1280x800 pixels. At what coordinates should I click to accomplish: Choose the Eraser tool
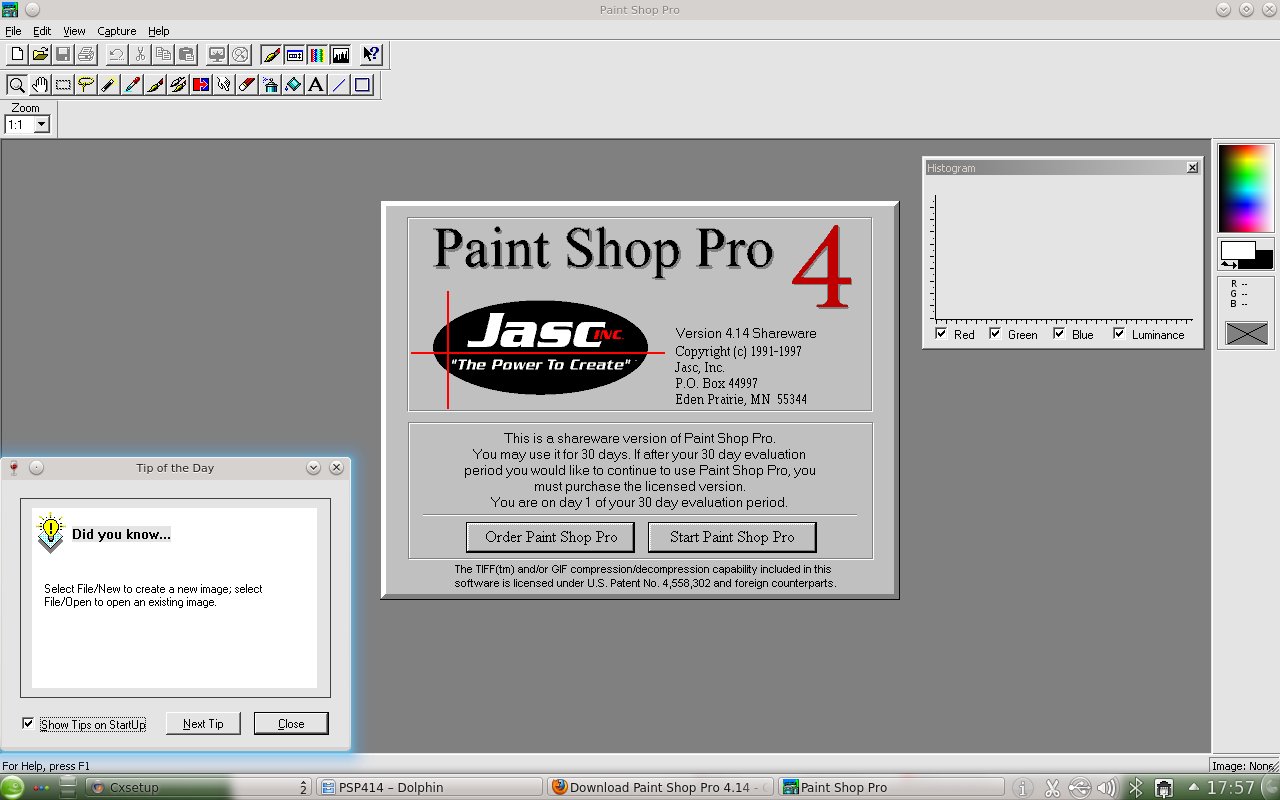click(x=247, y=85)
